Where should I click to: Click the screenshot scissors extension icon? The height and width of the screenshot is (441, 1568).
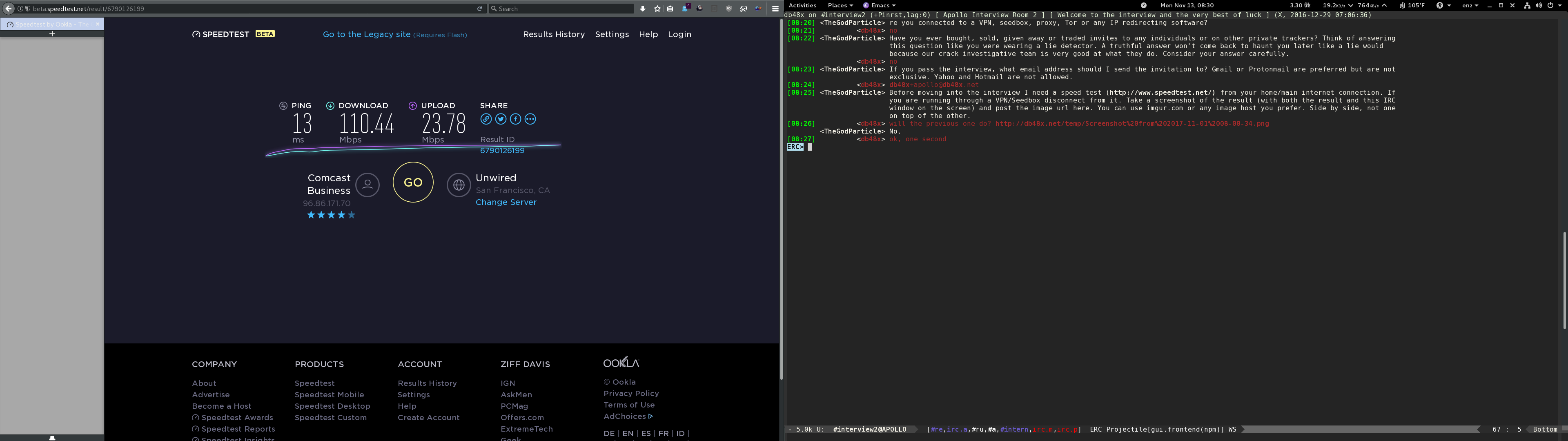pyautogui.click(x=744, y=9)
